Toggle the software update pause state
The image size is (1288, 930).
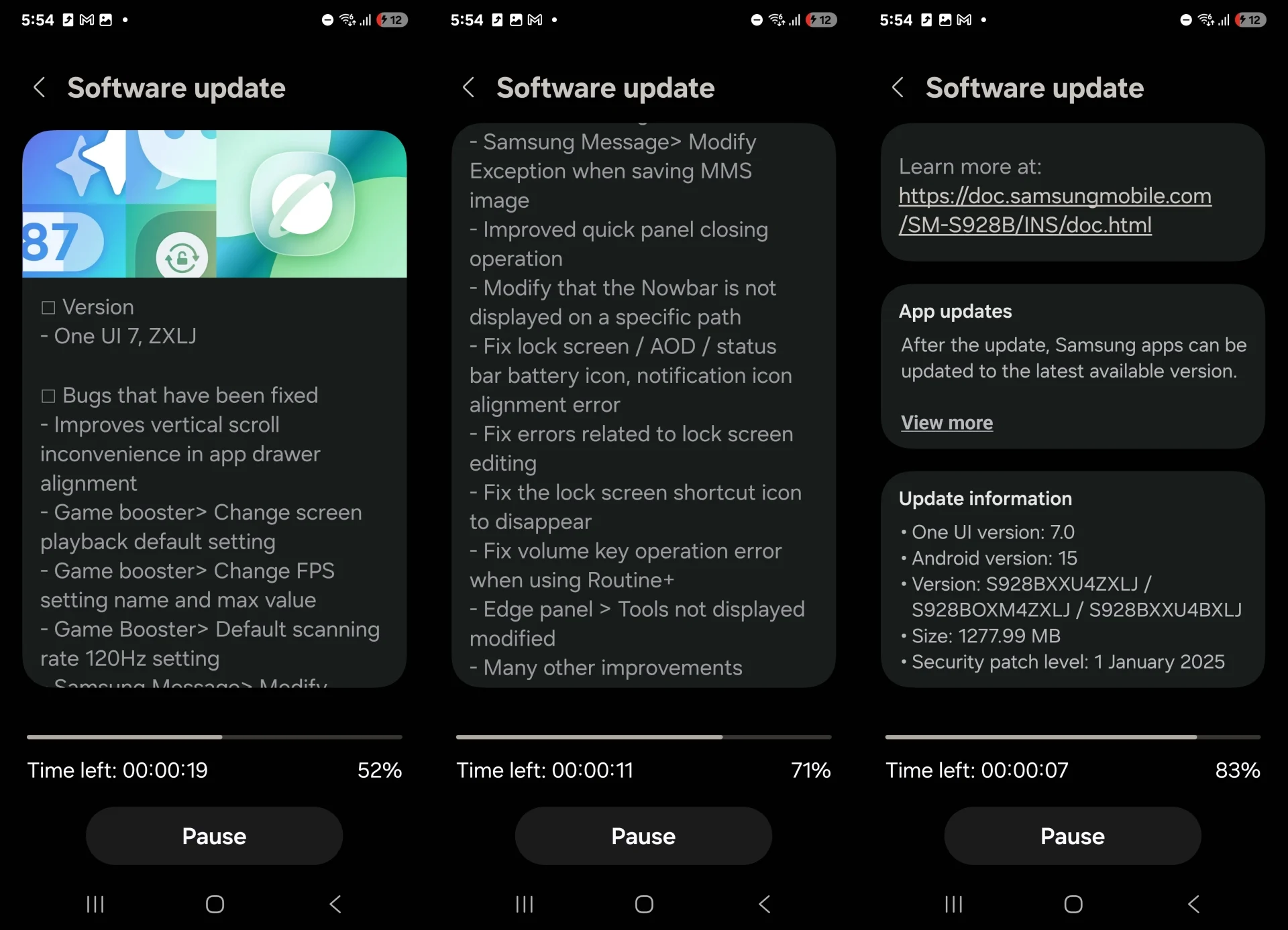pyautogui.click(x=215, y=835)
